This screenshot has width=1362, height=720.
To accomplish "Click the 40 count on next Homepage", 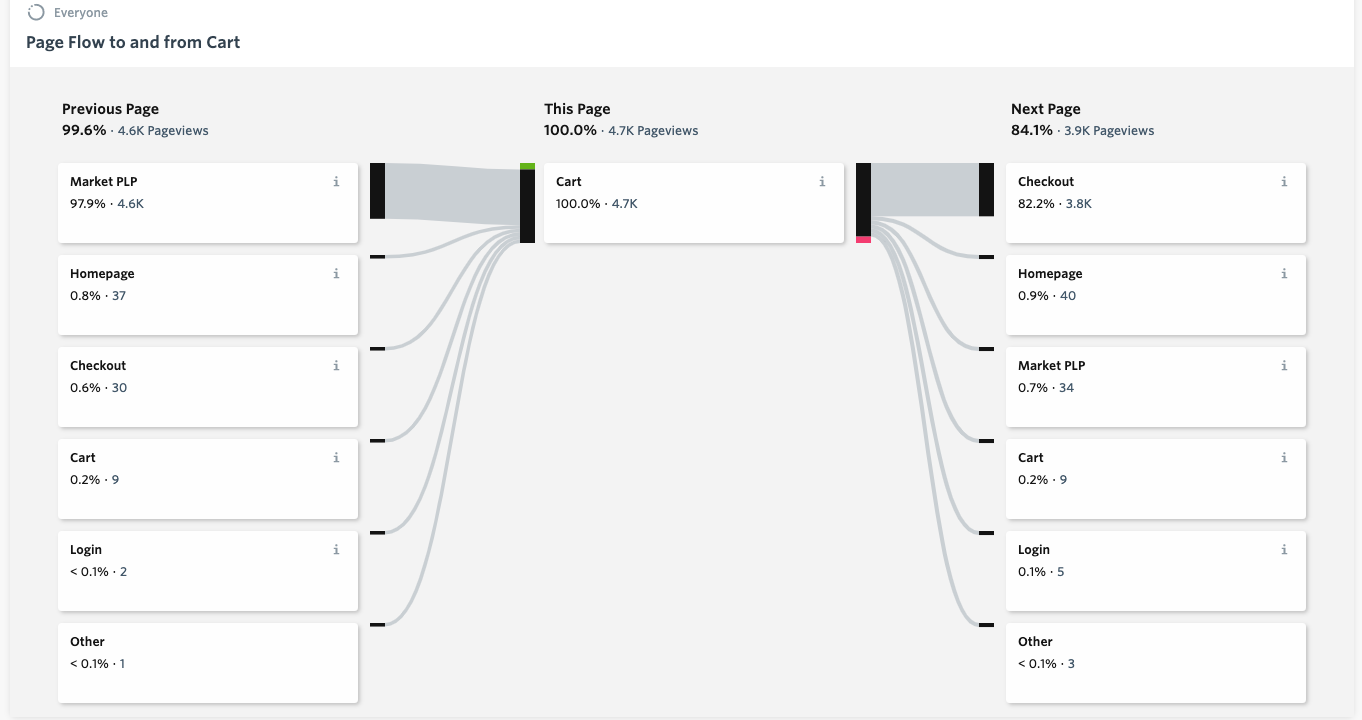I will [x=1068, y=296].
